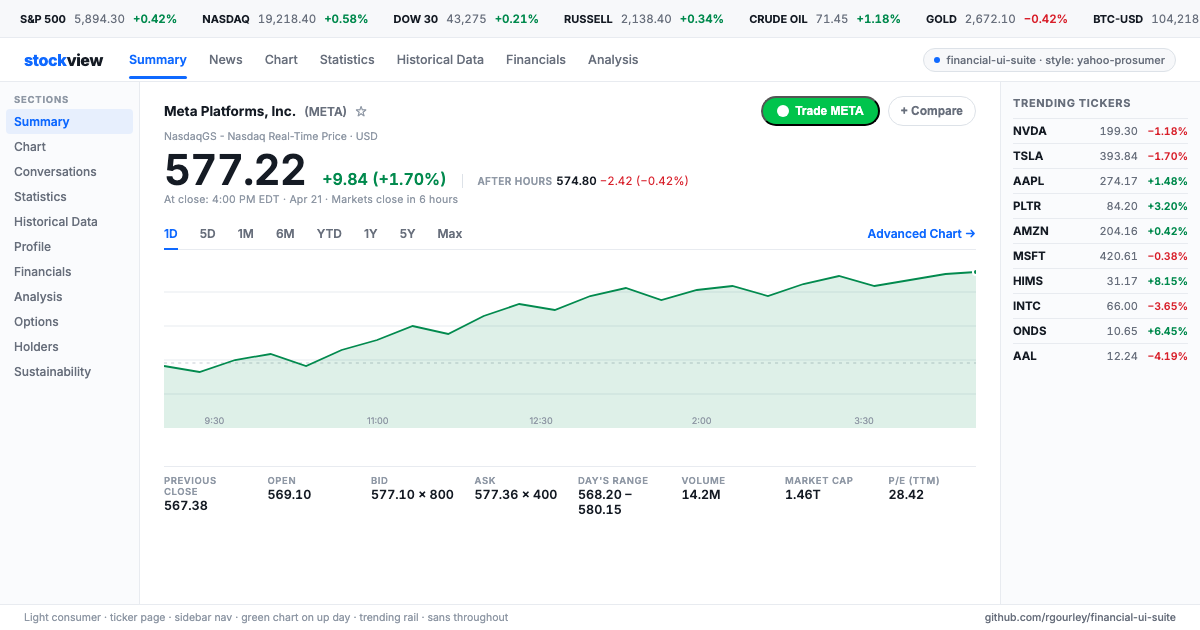Click the Bid value 577.10 × 800
This screenshot has width=1200, height=630.
click(x=412, y=495)
